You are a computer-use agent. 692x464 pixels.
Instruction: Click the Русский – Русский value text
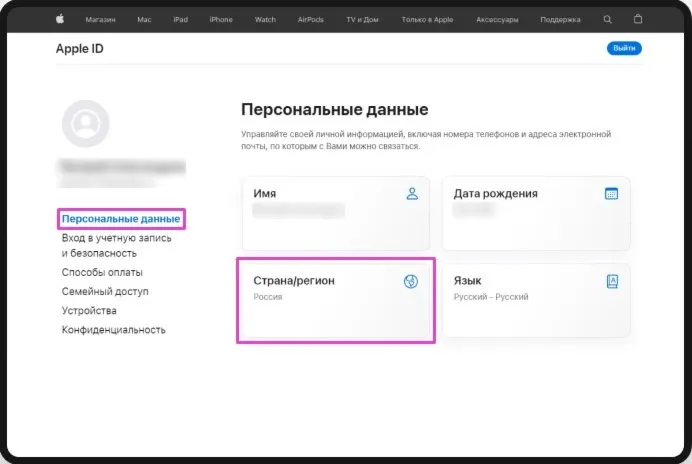tap(491, 297)
